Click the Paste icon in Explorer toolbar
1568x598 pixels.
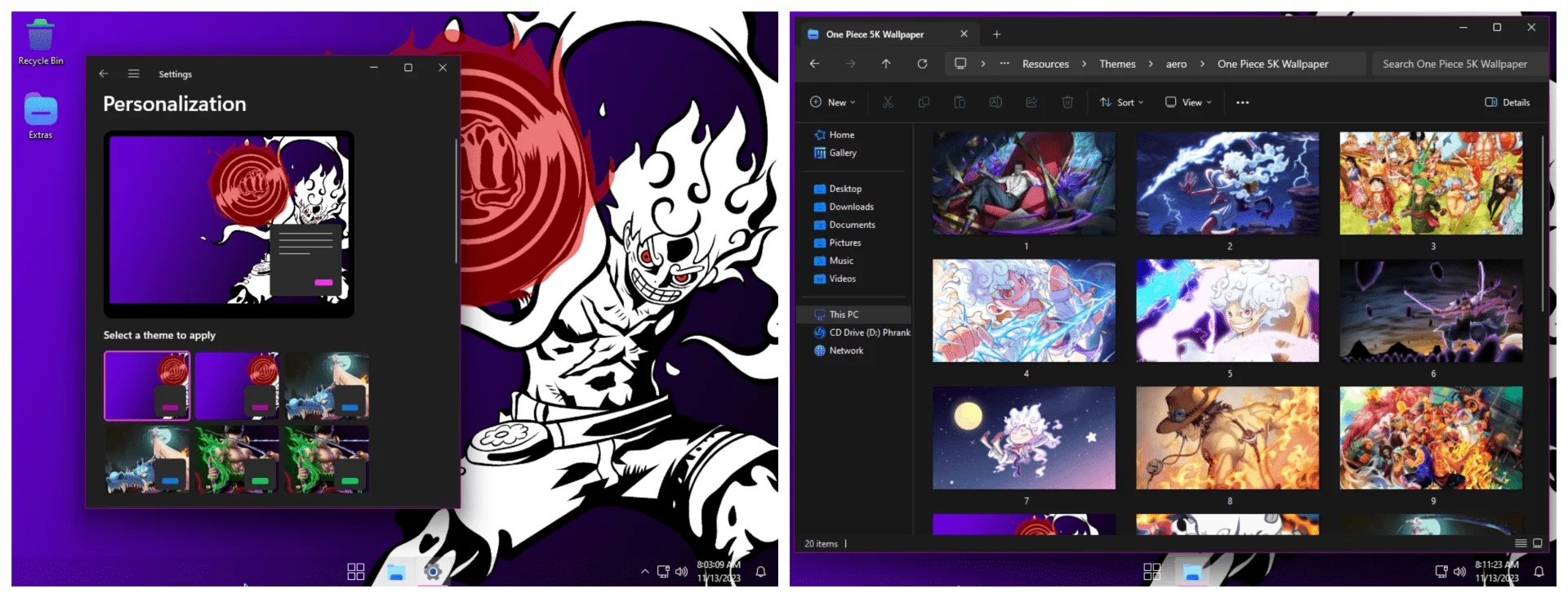pos(960,102)
